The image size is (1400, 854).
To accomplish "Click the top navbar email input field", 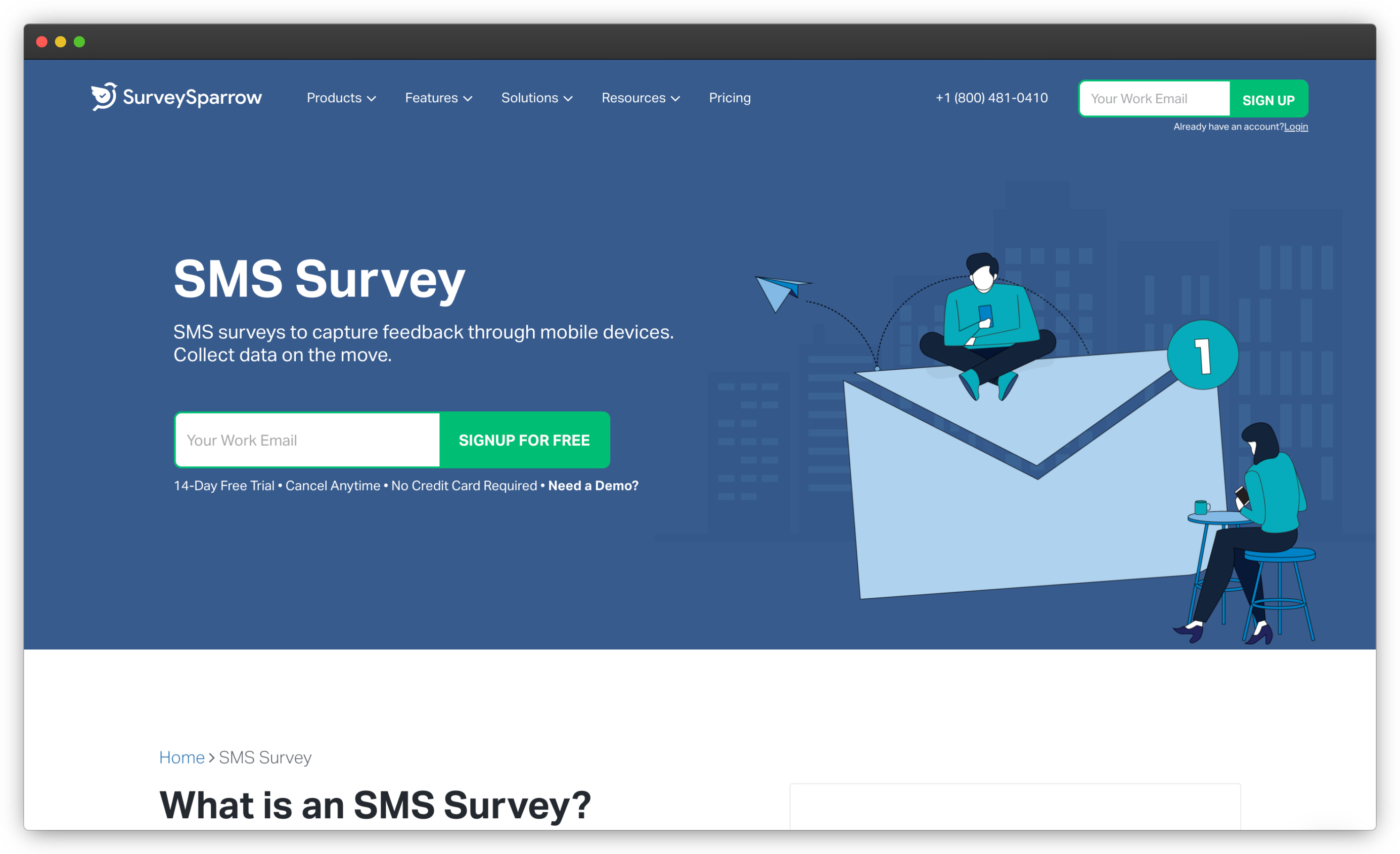I will (x=1155, y=99).
